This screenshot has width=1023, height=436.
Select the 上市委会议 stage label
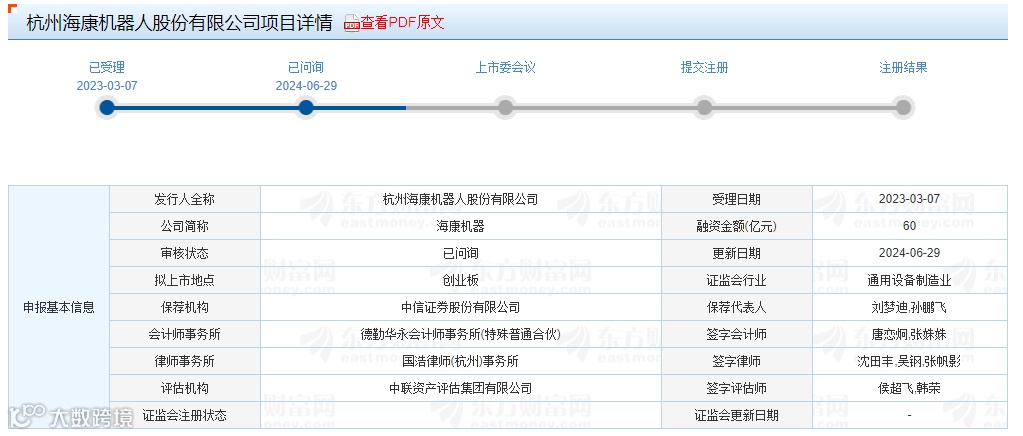[x=506, y=67]
